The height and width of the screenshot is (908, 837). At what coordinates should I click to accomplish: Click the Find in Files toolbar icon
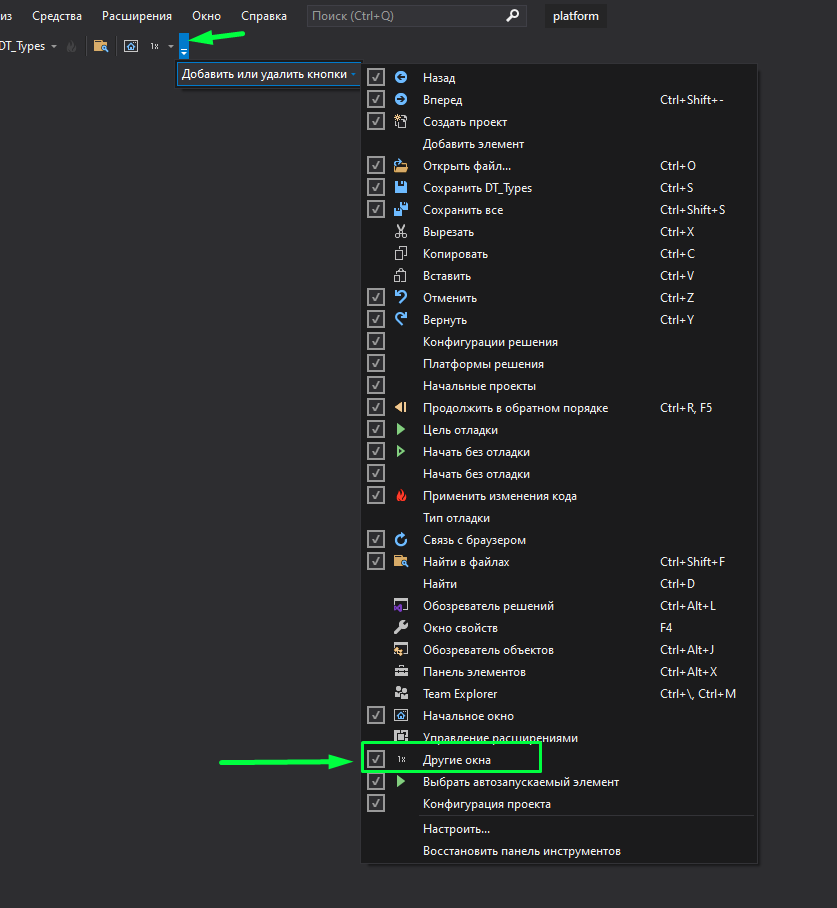click(100, 46)
